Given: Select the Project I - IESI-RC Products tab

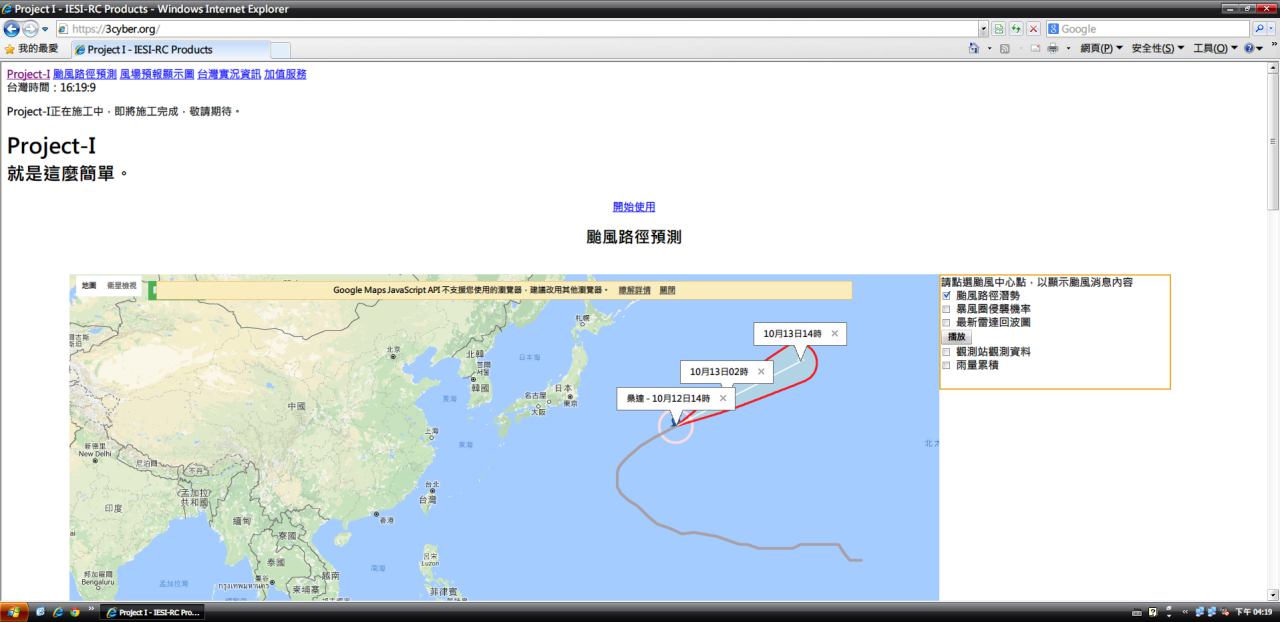Looking at the screenshot, I should [x=169, y=49].
